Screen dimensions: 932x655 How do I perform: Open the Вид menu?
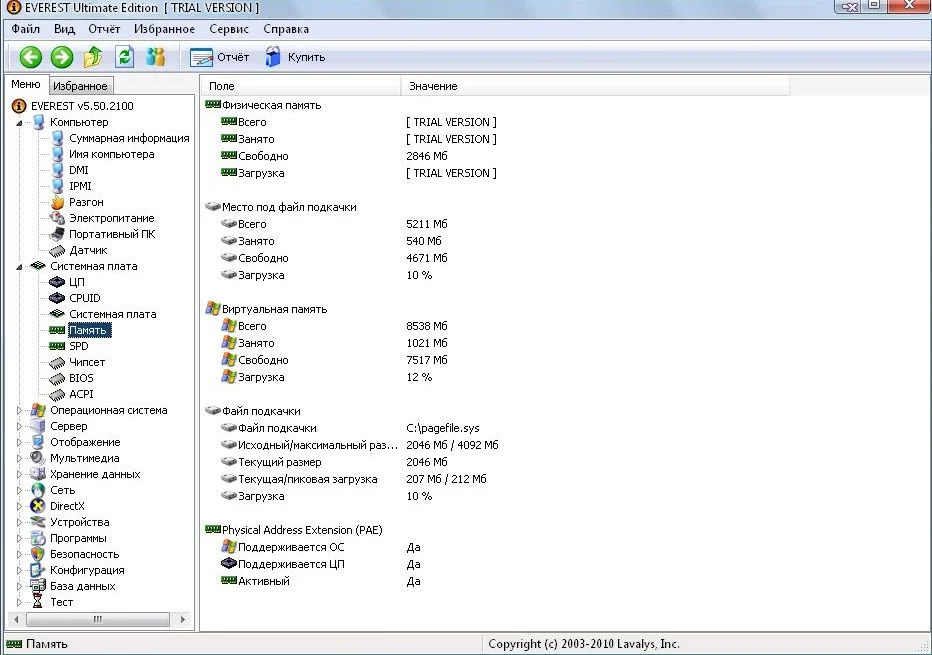(64, 29)
